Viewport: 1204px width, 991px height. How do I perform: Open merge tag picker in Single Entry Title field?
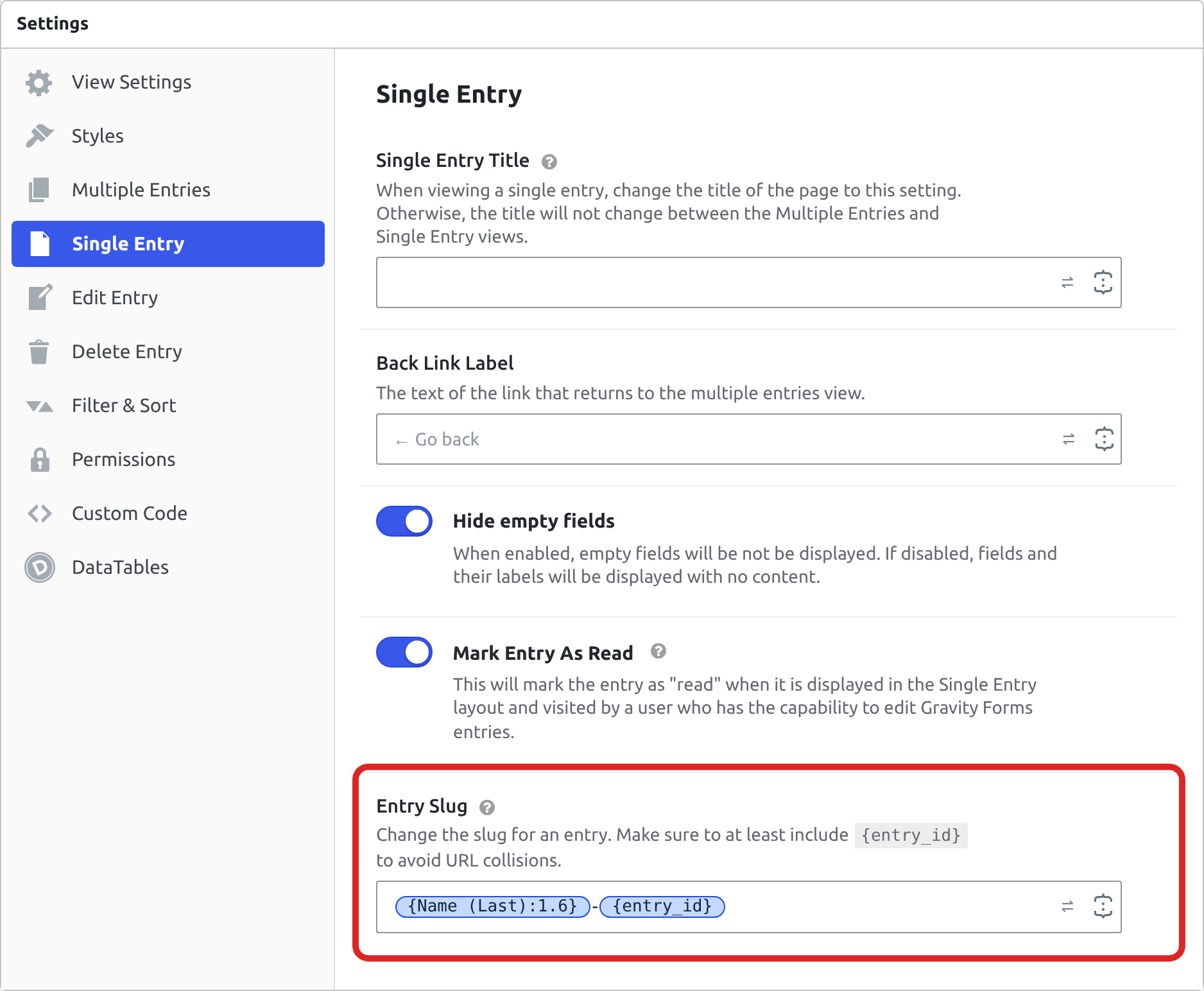1103,282
